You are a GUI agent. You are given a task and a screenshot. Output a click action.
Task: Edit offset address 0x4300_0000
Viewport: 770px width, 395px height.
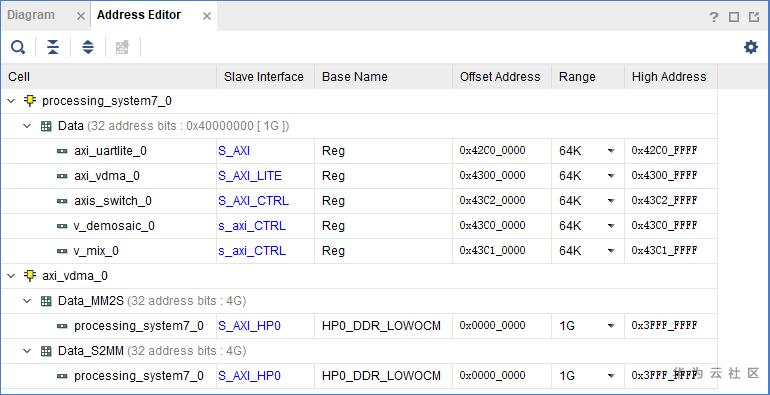(x=493, y=175)
